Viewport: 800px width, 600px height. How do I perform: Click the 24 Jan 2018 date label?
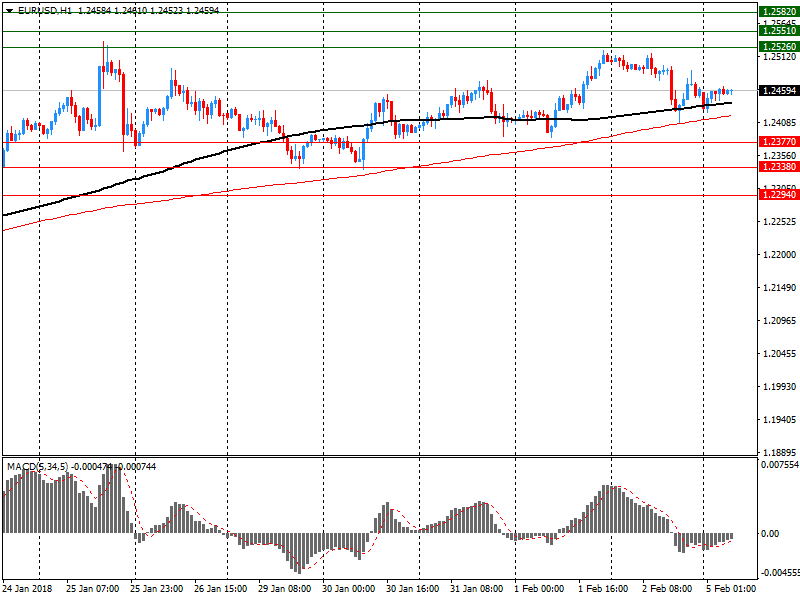pyautogui.click(x=27, y=589)
